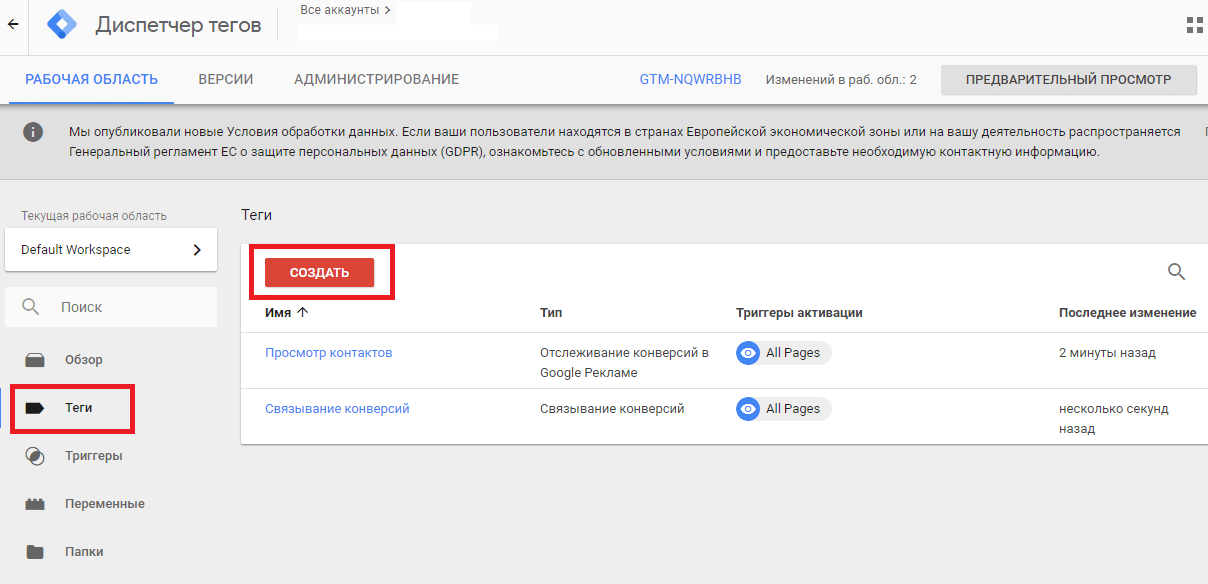Switch to the Администрирование tab
The image size is (1208, 584).
(376, 79)
